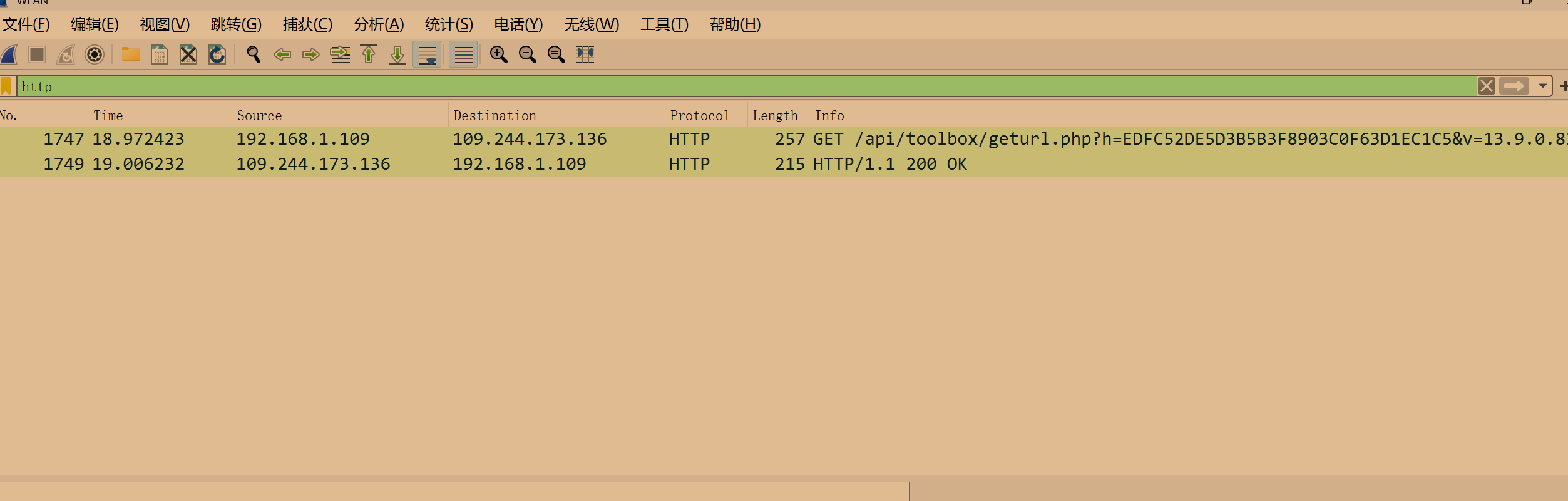The height and width of the screenshot is (501, 1568).
Task: Go forward to next packet arrow
Action: click(311, 55)
